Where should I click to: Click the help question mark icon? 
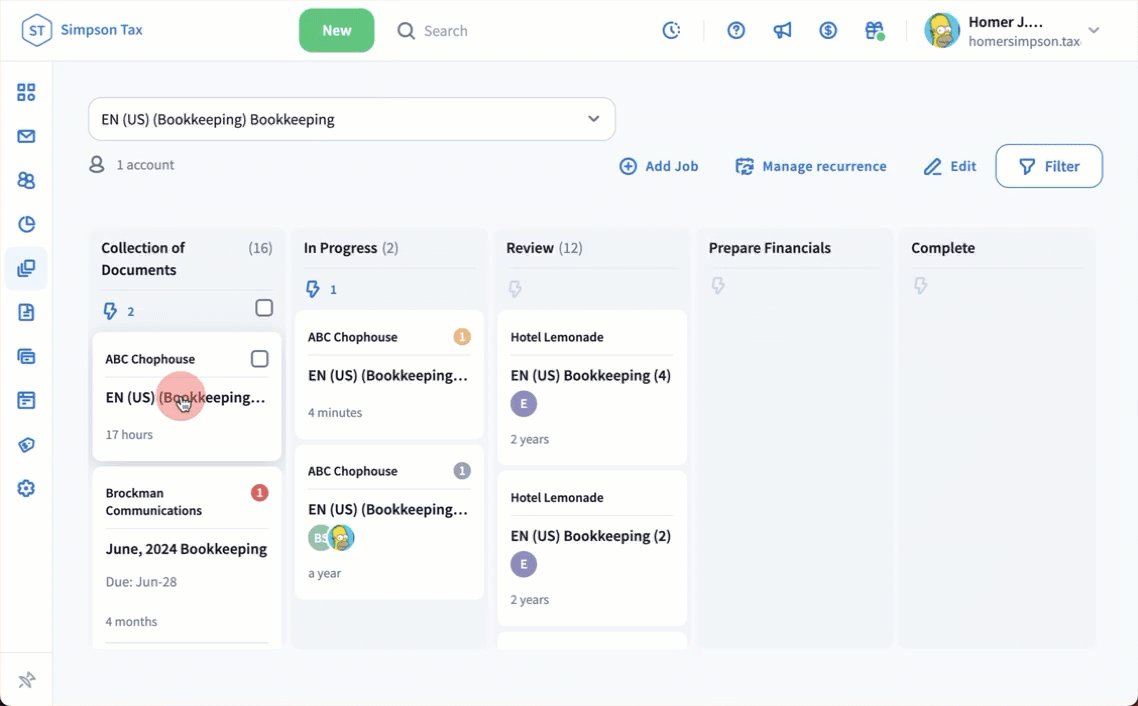(736, 31)
